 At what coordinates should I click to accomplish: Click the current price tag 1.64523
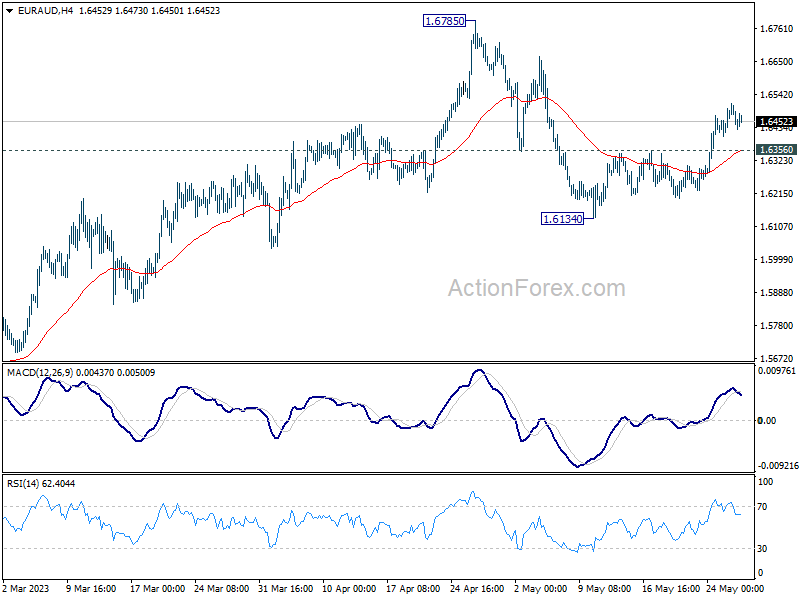tap(777, 121)
